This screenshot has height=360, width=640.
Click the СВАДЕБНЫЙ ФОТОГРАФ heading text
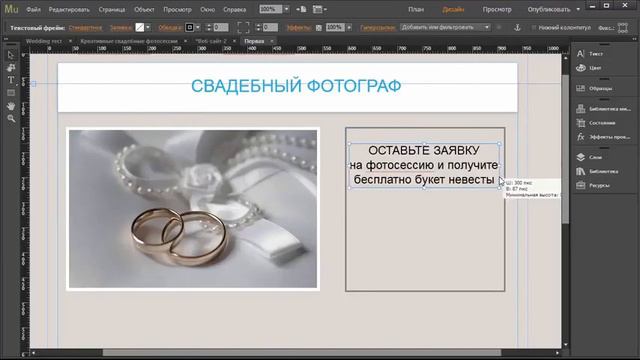click(296, 86)
